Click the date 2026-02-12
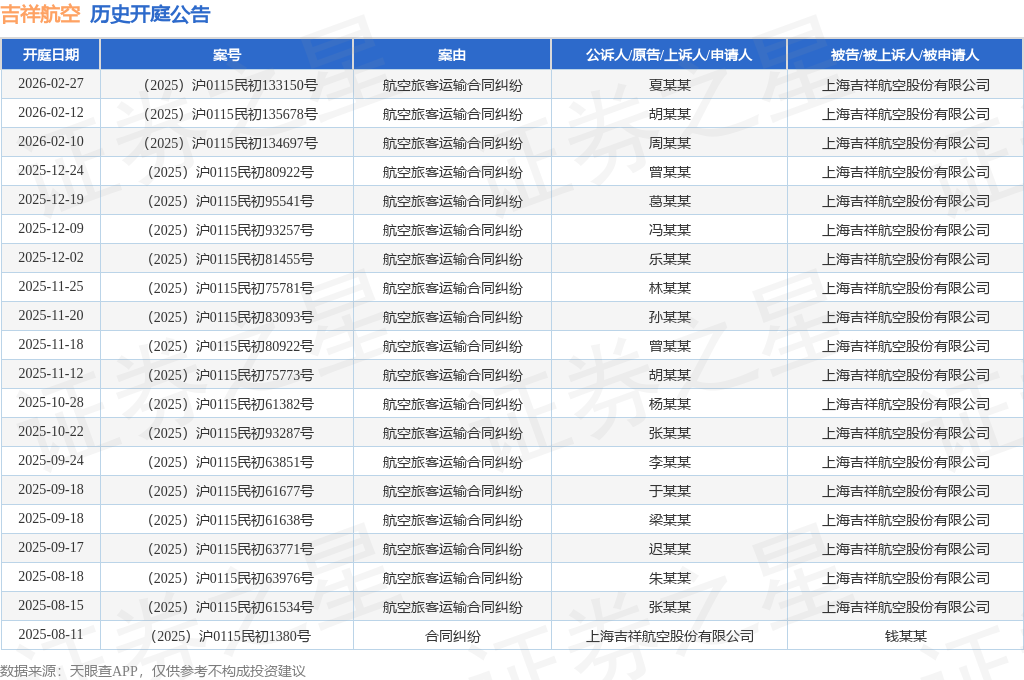 [50, 113]
